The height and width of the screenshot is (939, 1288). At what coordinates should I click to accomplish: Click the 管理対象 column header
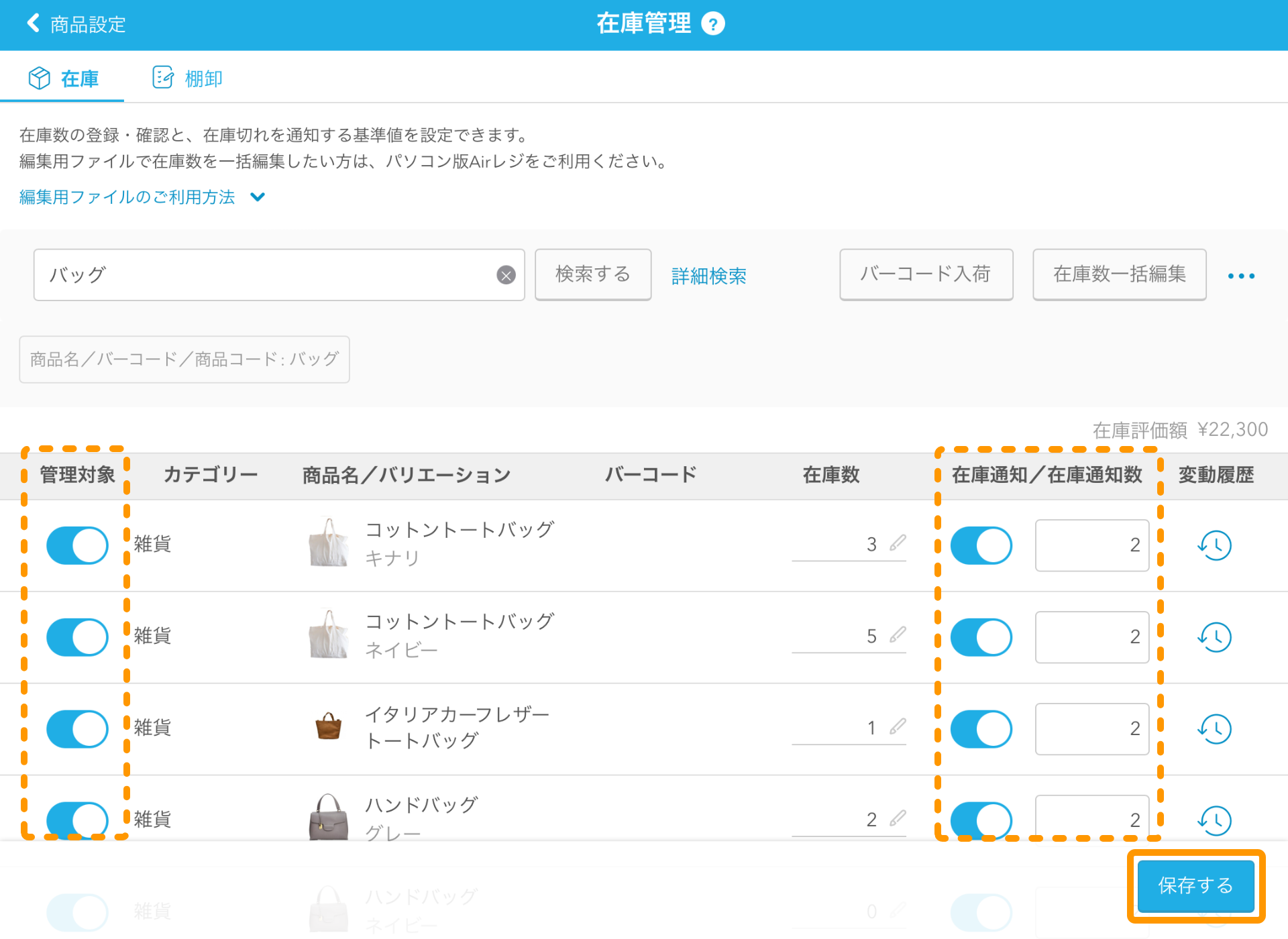pyautogui.click(x=77, y=475)
